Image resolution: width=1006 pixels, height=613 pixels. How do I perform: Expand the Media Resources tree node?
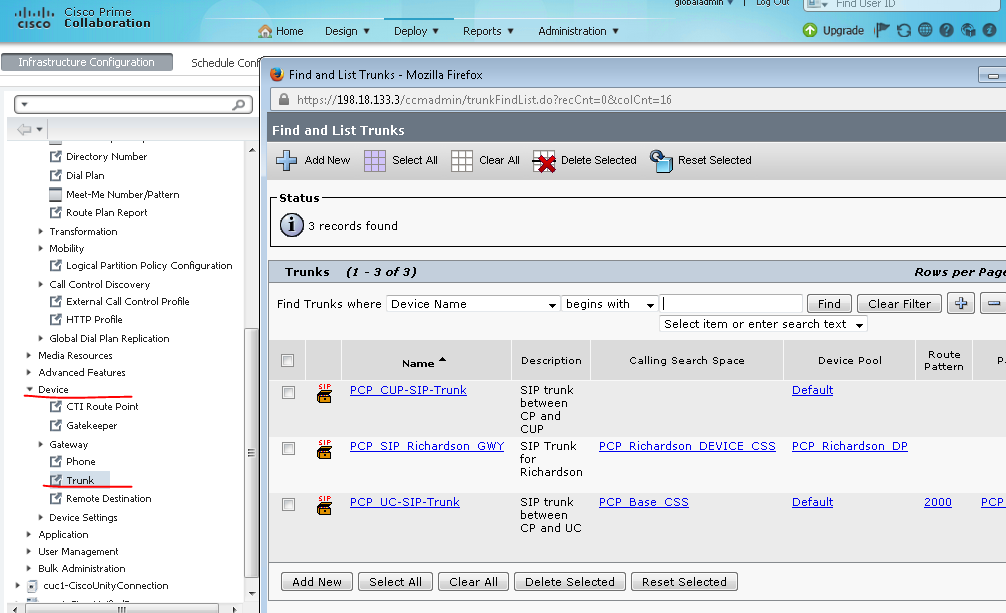(x=28, y=355)
